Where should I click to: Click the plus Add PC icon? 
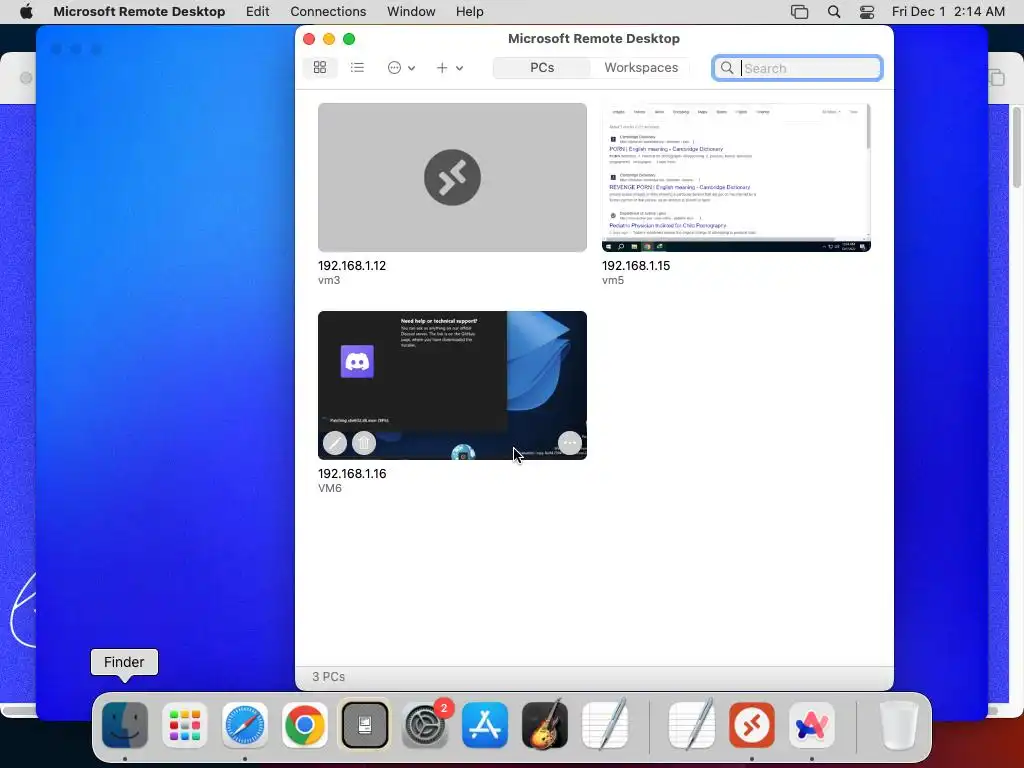coord(442,68)
